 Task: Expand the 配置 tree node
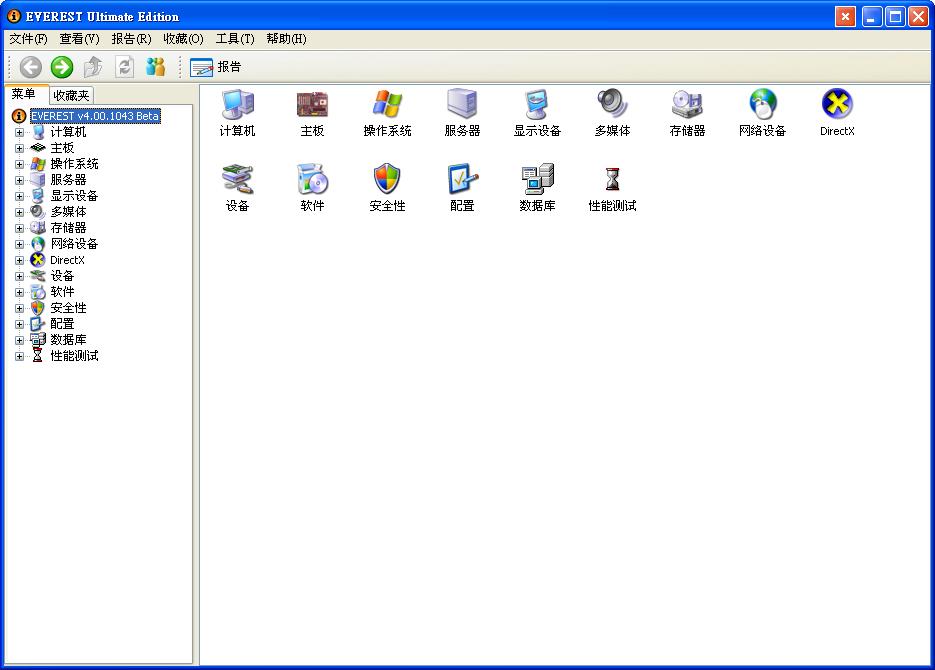coord(19,325)
